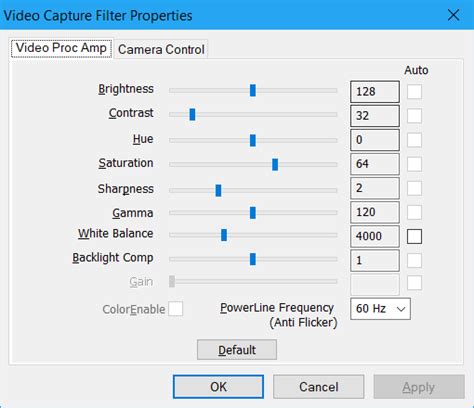Screen dimensions: 474x408
Task: Focus the Brightness value box showing 128
Action: click(375, 91)
